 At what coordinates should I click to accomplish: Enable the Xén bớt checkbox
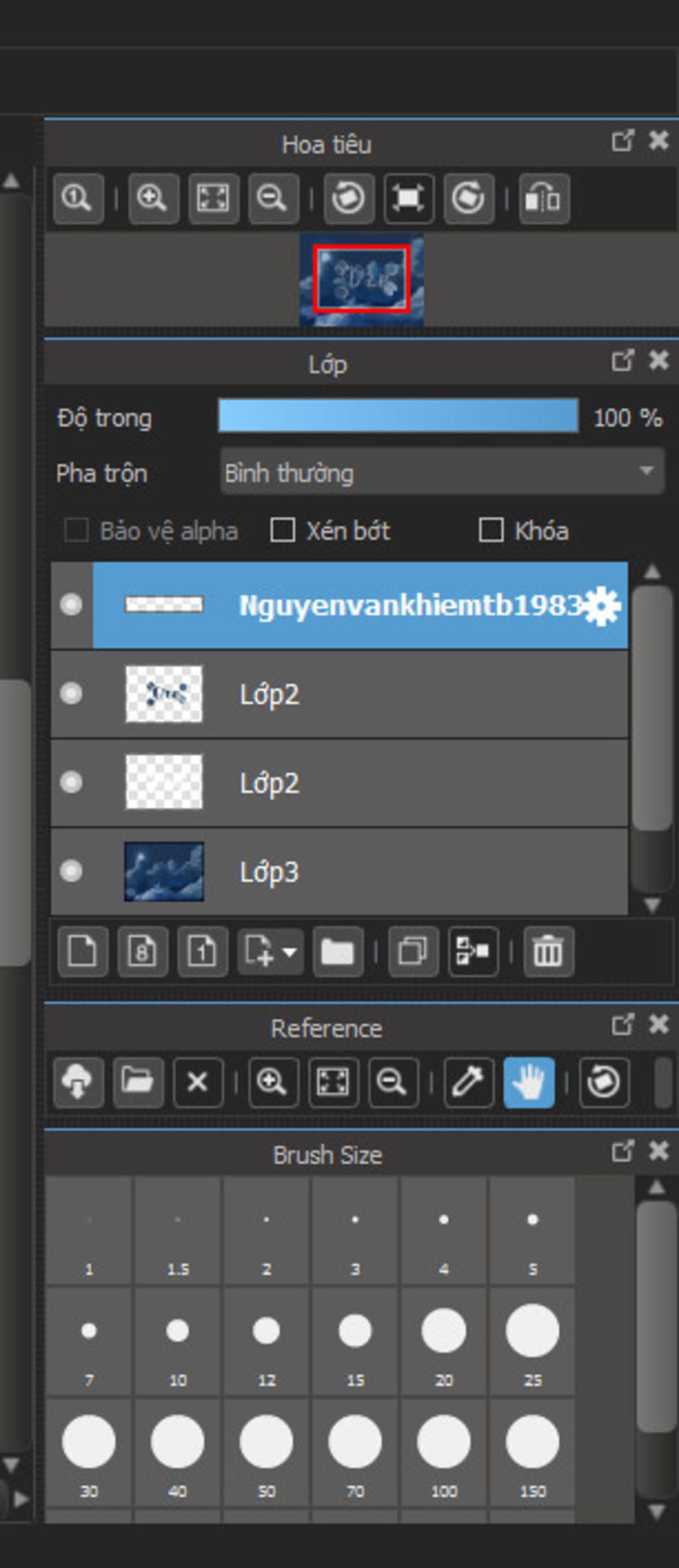pyautogui.click(x=283, y=530)
